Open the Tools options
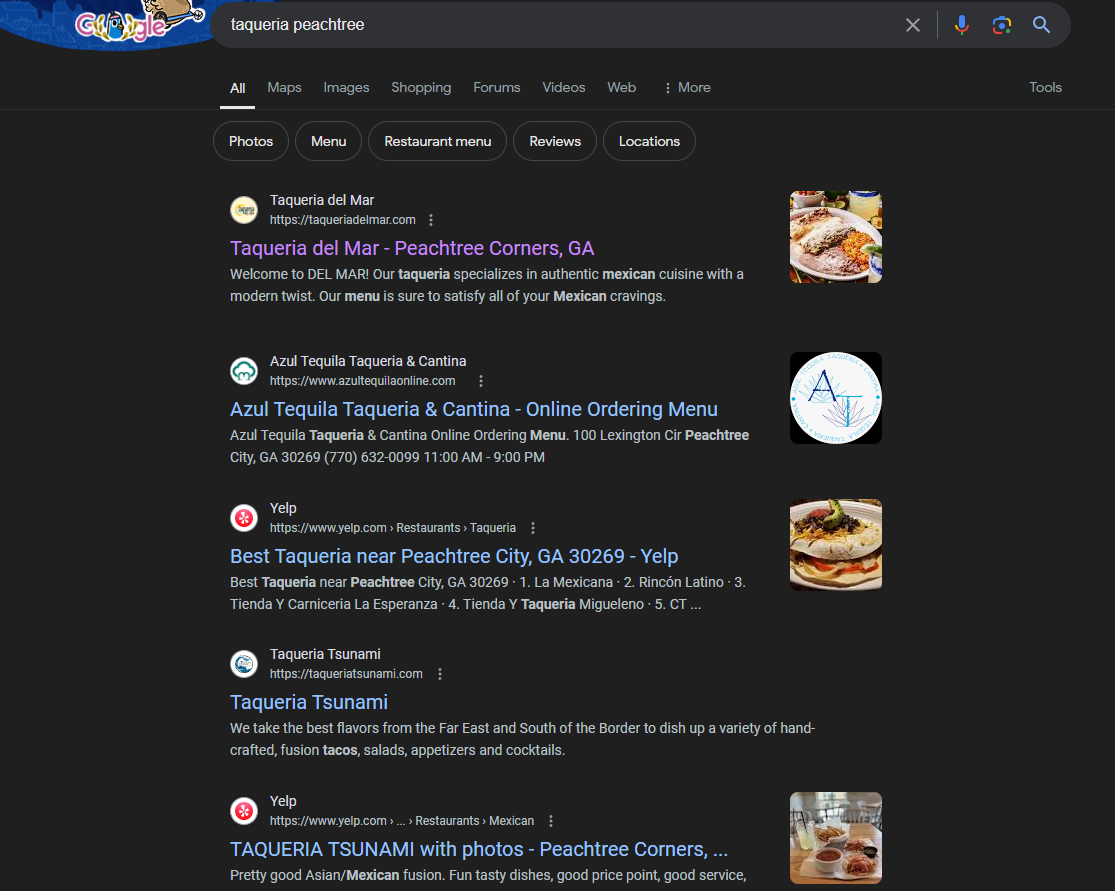Image resolution: width=1115 pixels, height=891 pixels. (x=1045, y=87)
